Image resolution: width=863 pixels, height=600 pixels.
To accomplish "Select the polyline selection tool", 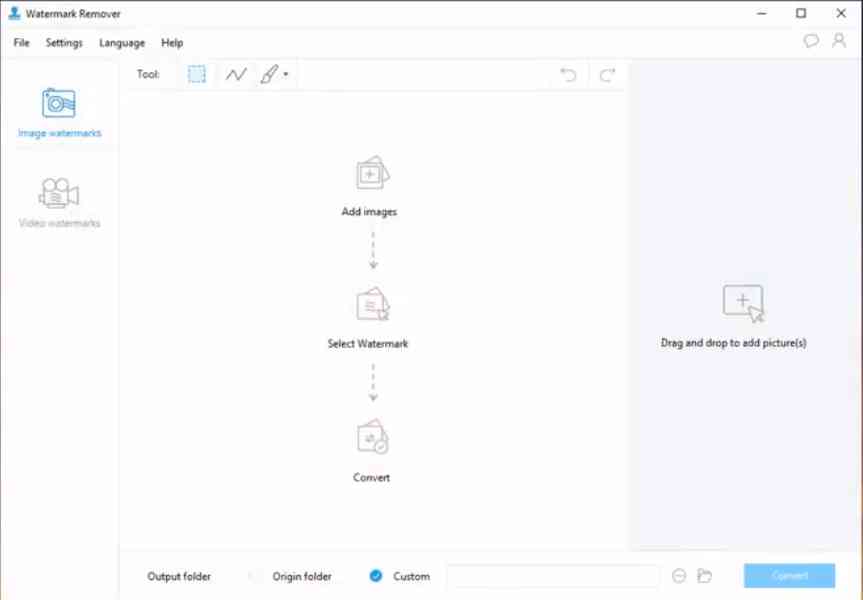I will tap(236, 74).
